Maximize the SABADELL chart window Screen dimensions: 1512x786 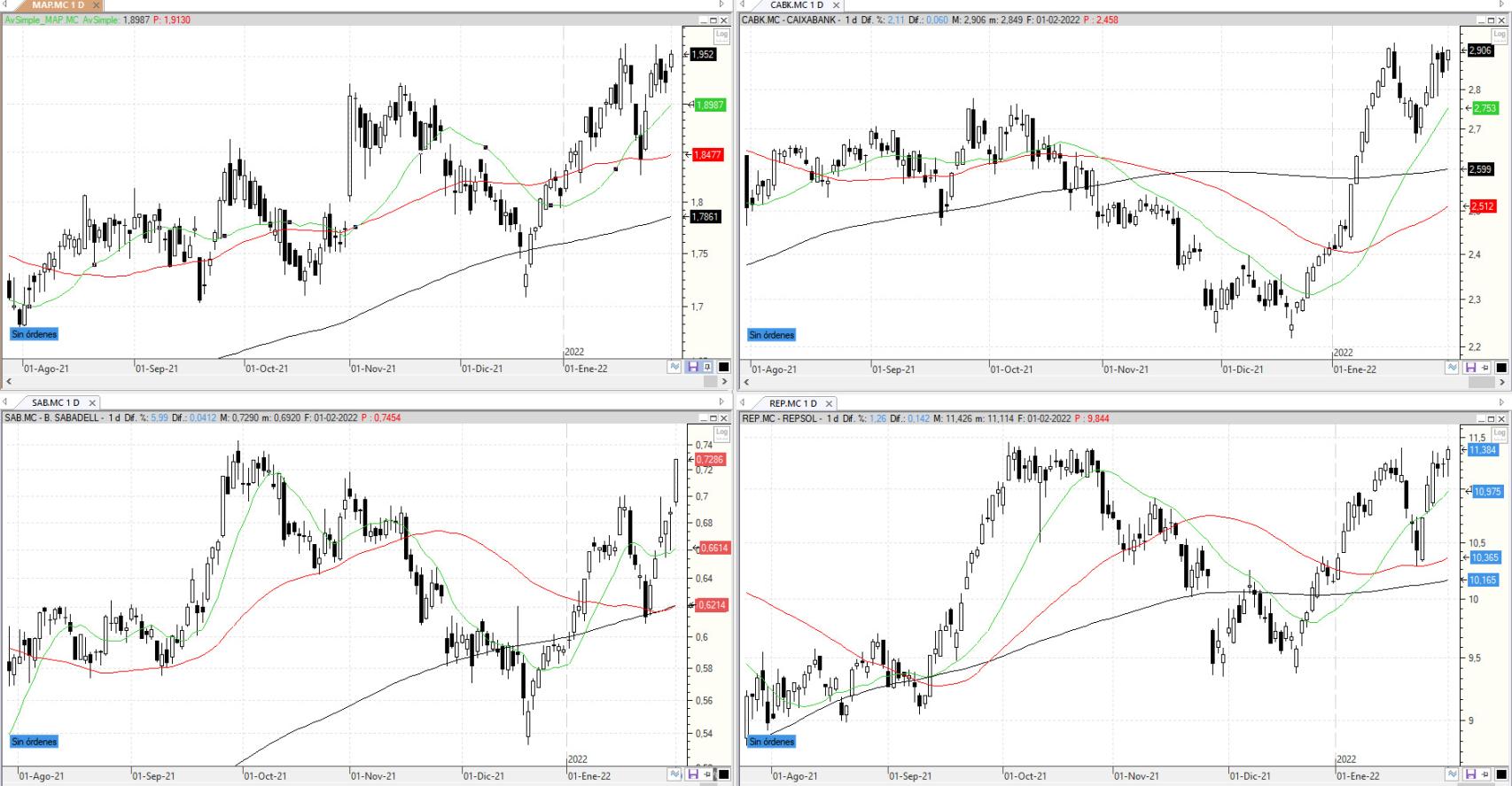(x=714, y=417)
